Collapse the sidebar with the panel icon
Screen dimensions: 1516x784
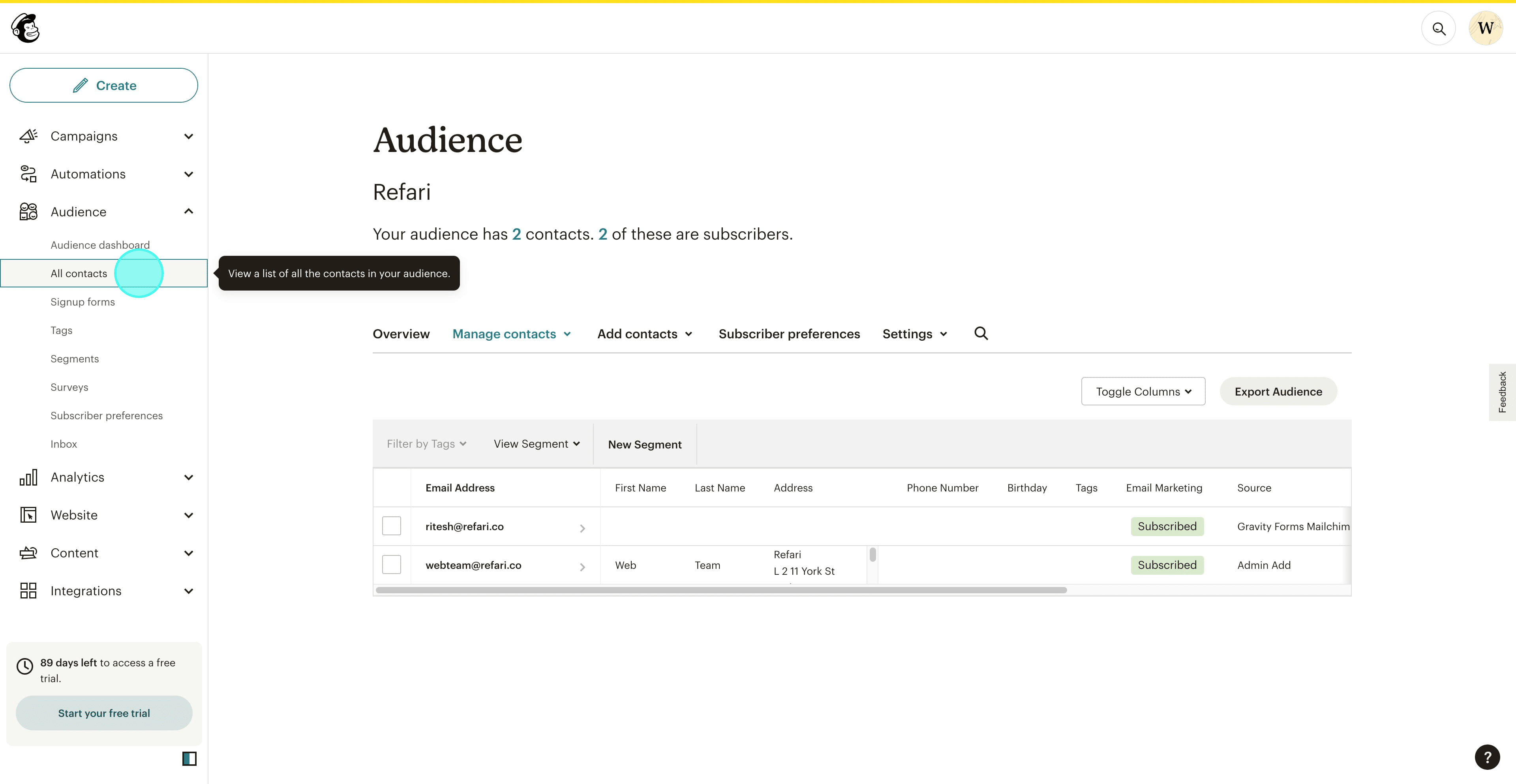pos(189,759)
